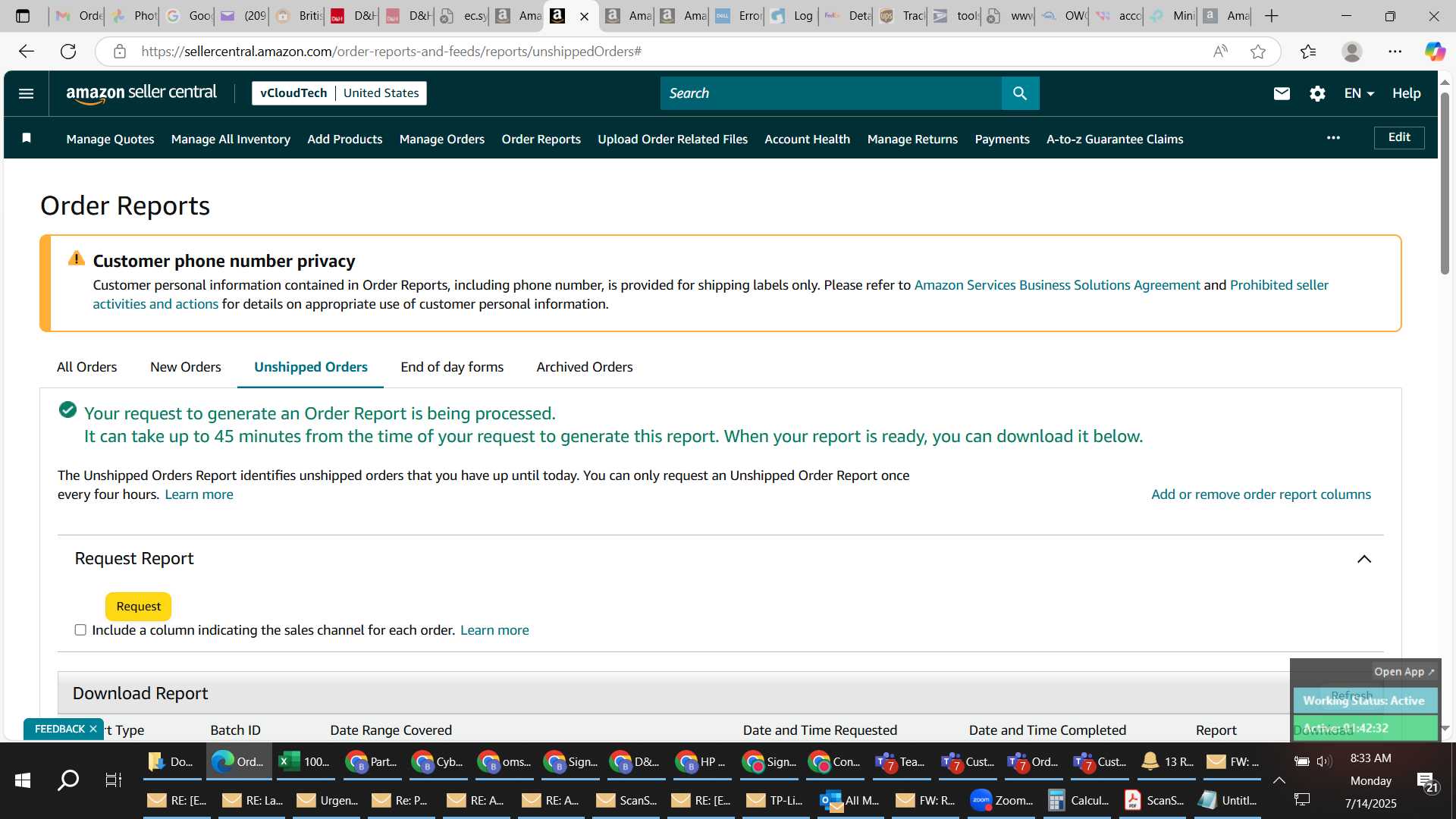
Task: Close the active browser tab
Action: 584,16
